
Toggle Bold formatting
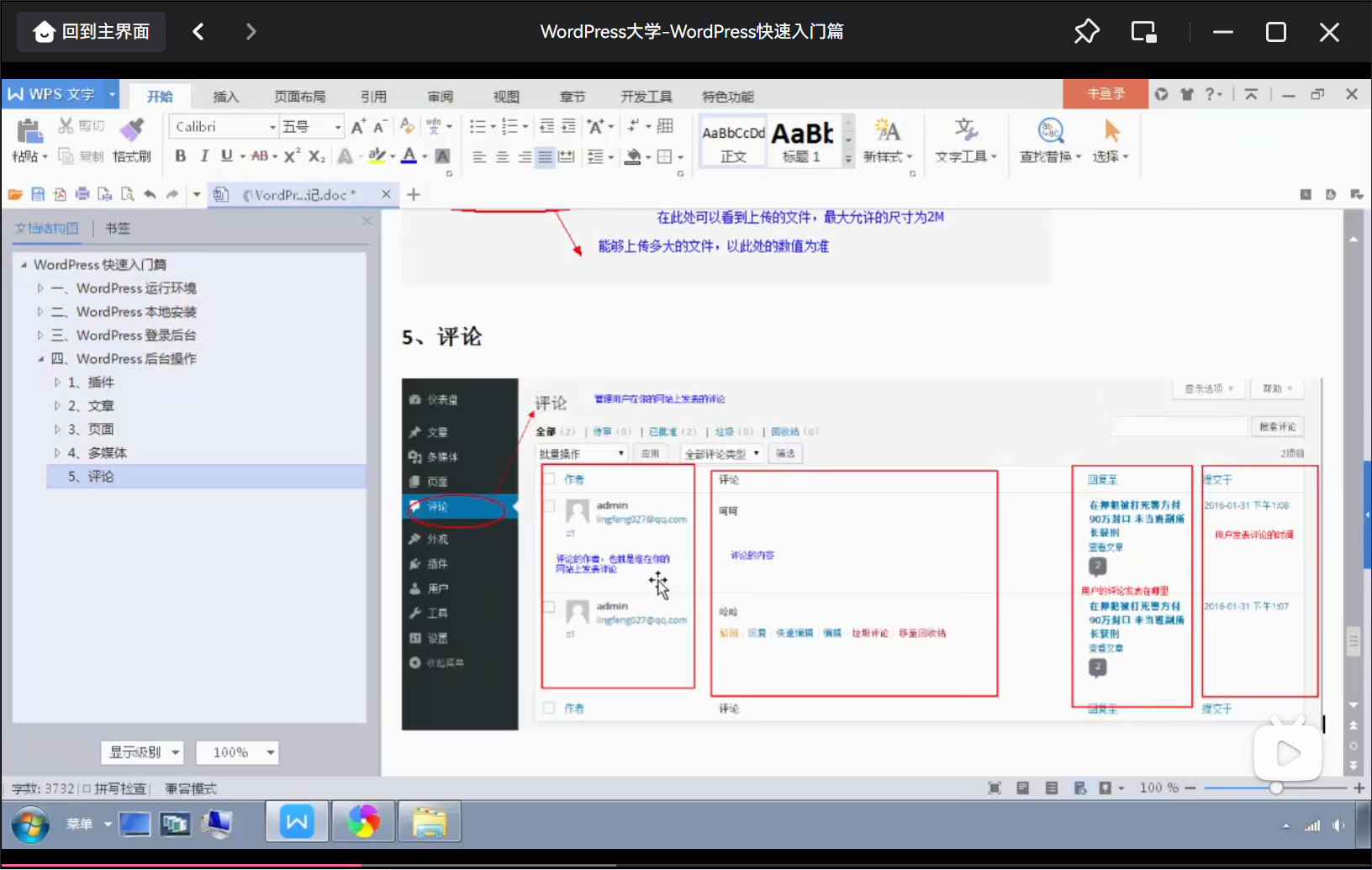click(181, 156)
